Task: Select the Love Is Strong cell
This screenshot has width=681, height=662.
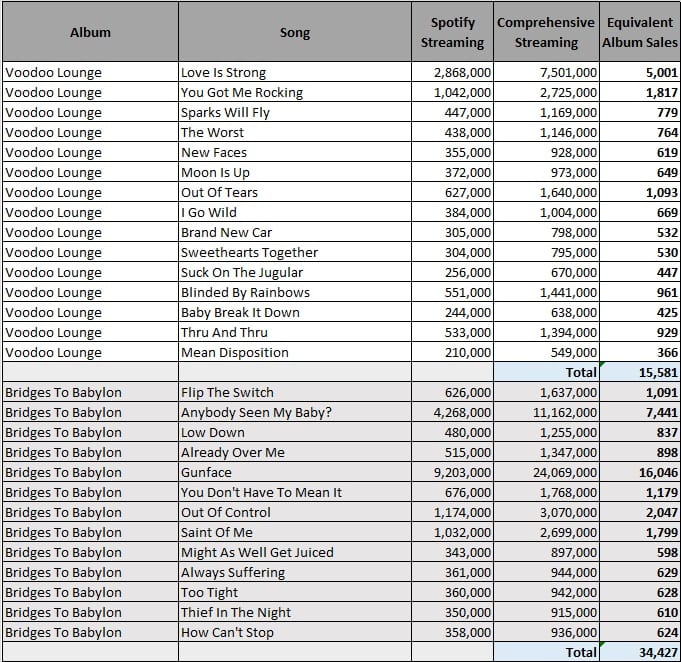Action: coord(295,72)
